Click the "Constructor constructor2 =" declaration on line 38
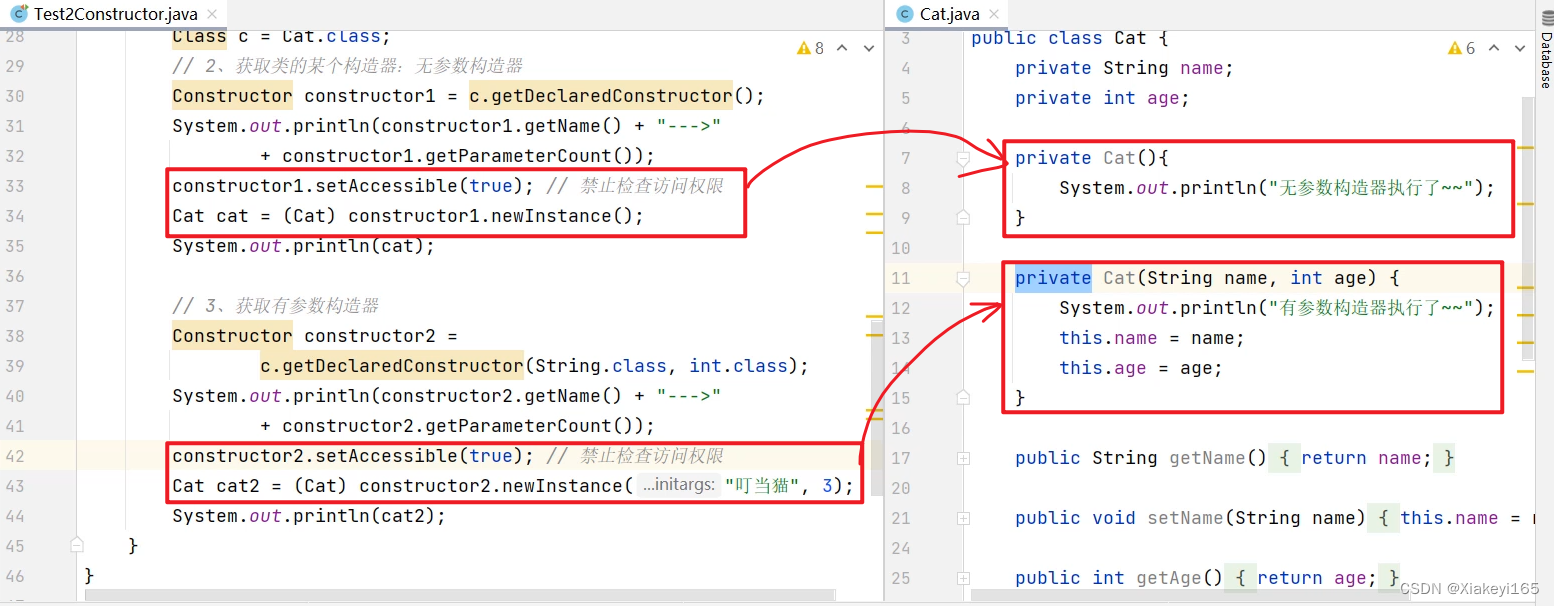 314,336
